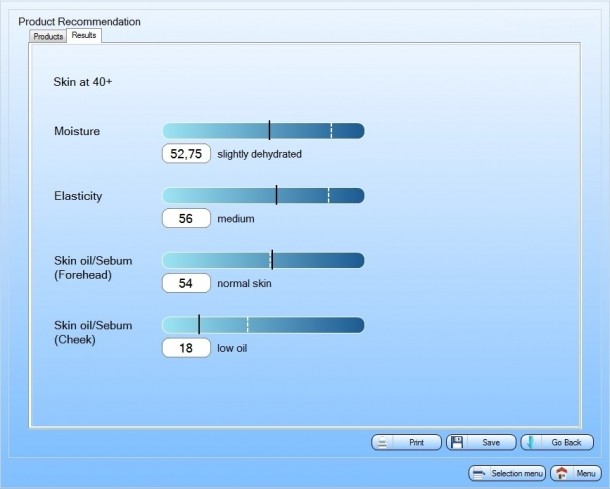Click the "Skin at 40+" heading
This screenshot has height=489, width=610.
tap(82, 81)
